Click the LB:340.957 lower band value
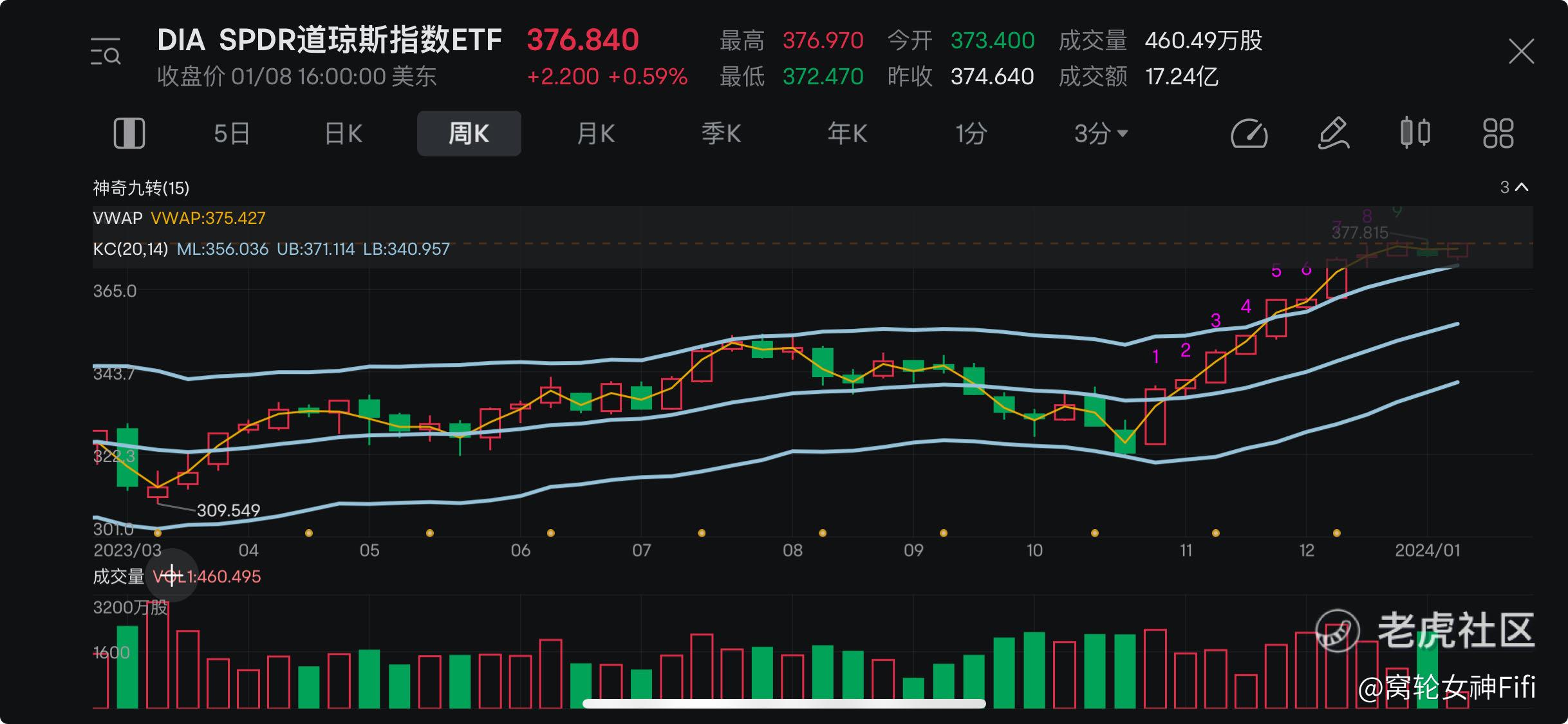 click(406, 249)
